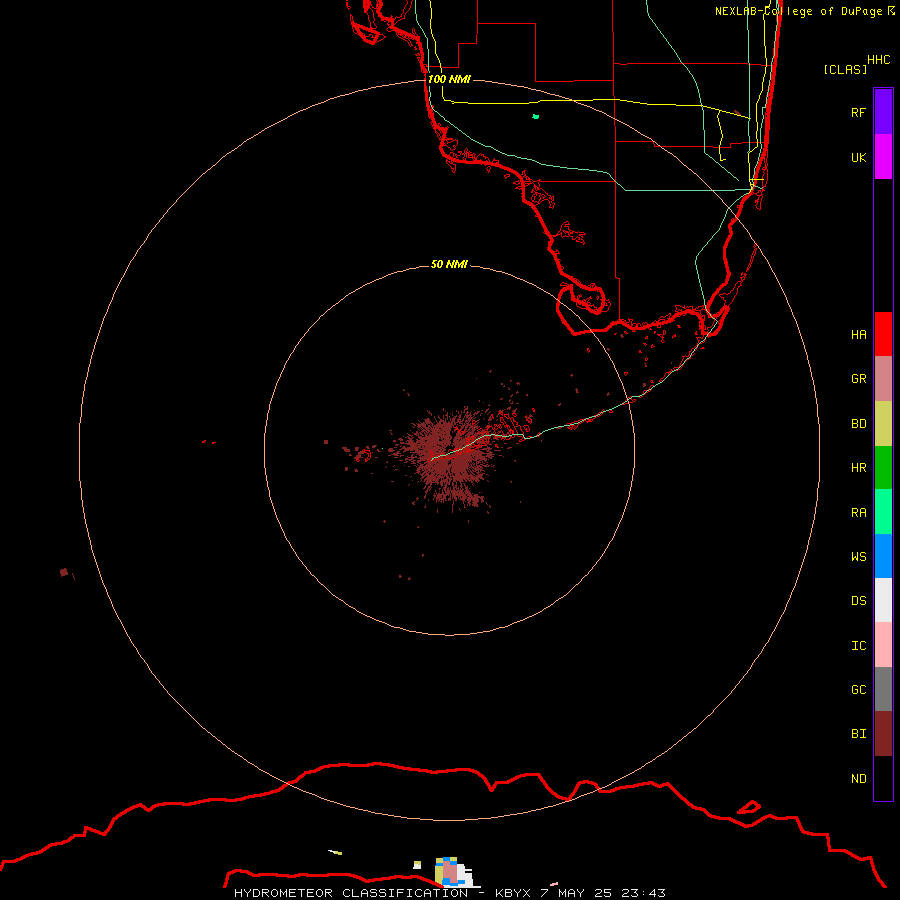Click the RF purple legend swatch
This screenshot has width=900, height=900.
883,112
